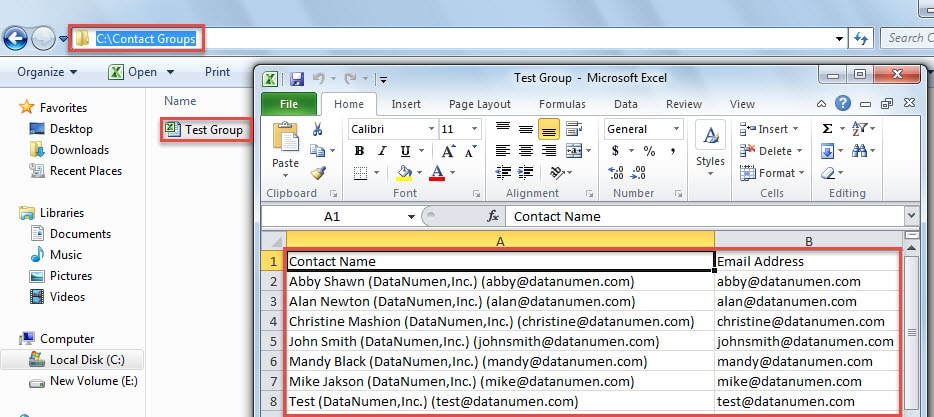Click Print in Explorer toolbar
The width and height of the screenshot is (934, 417).
217,72
